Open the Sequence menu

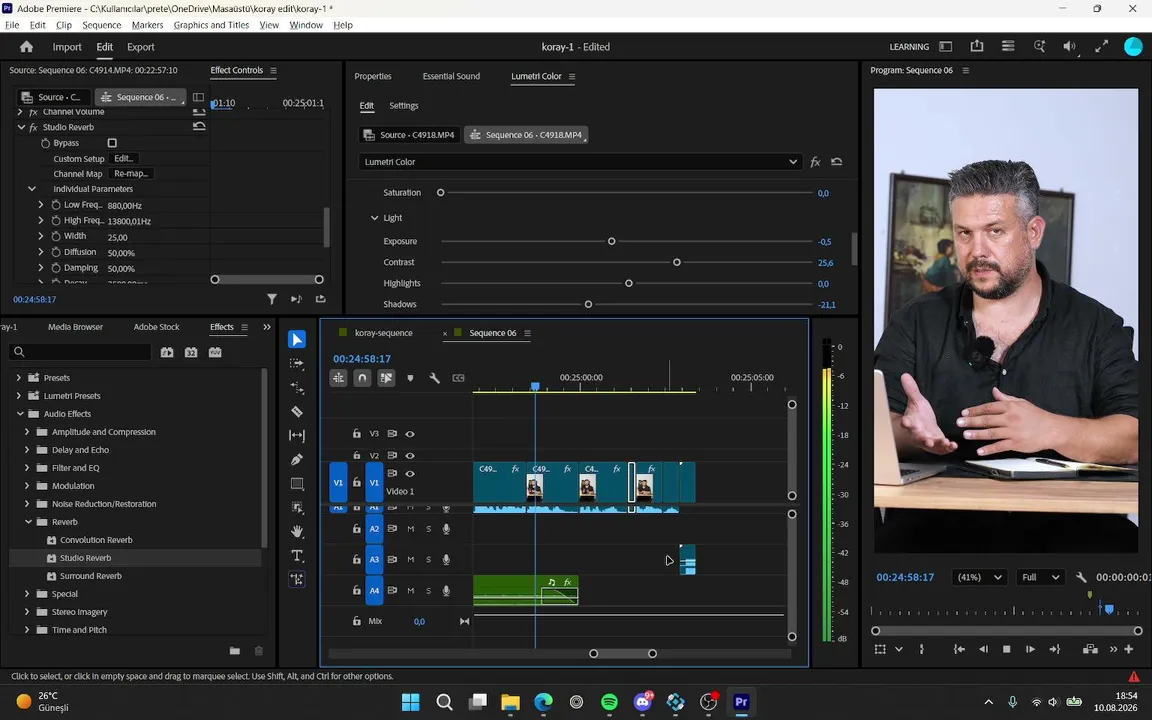coord(101,25)
